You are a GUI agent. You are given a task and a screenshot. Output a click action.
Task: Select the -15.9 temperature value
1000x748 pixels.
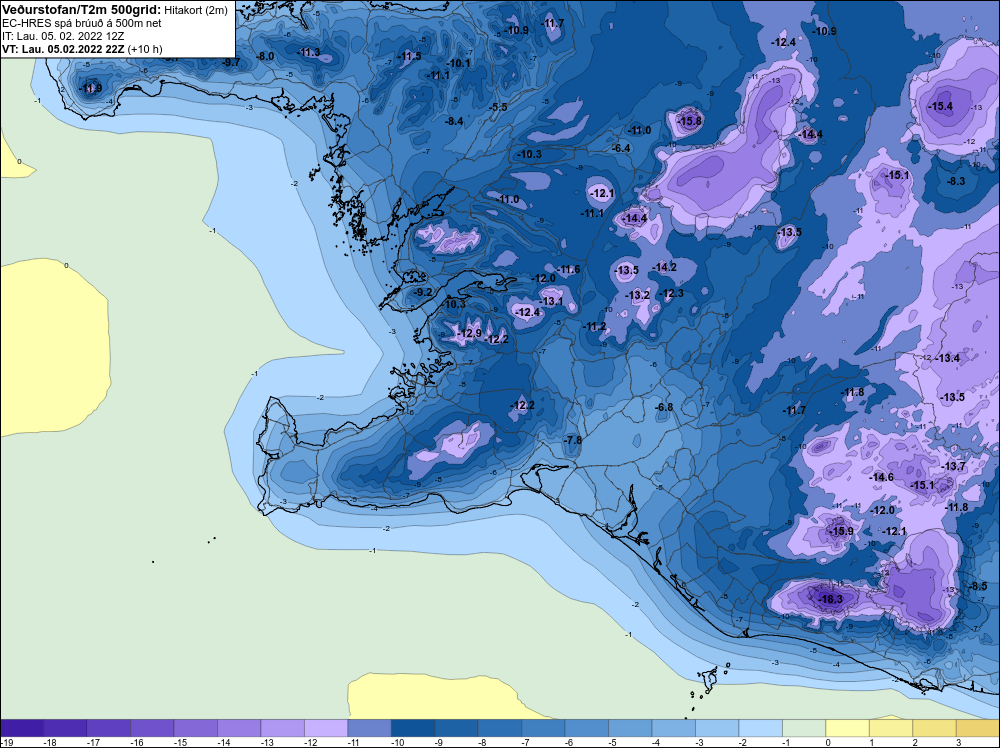[841, 531]
